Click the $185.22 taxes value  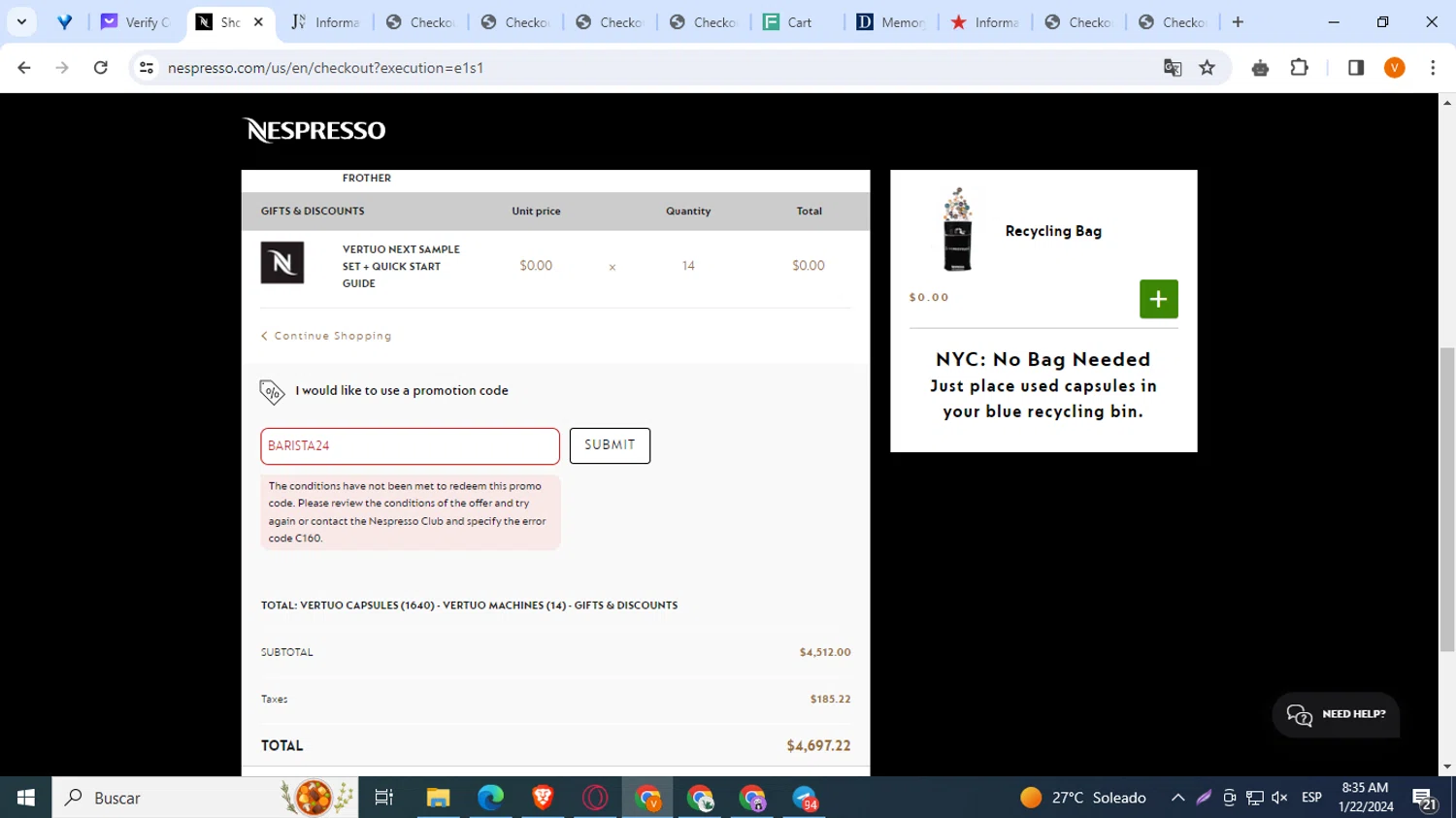pos(830,699)
